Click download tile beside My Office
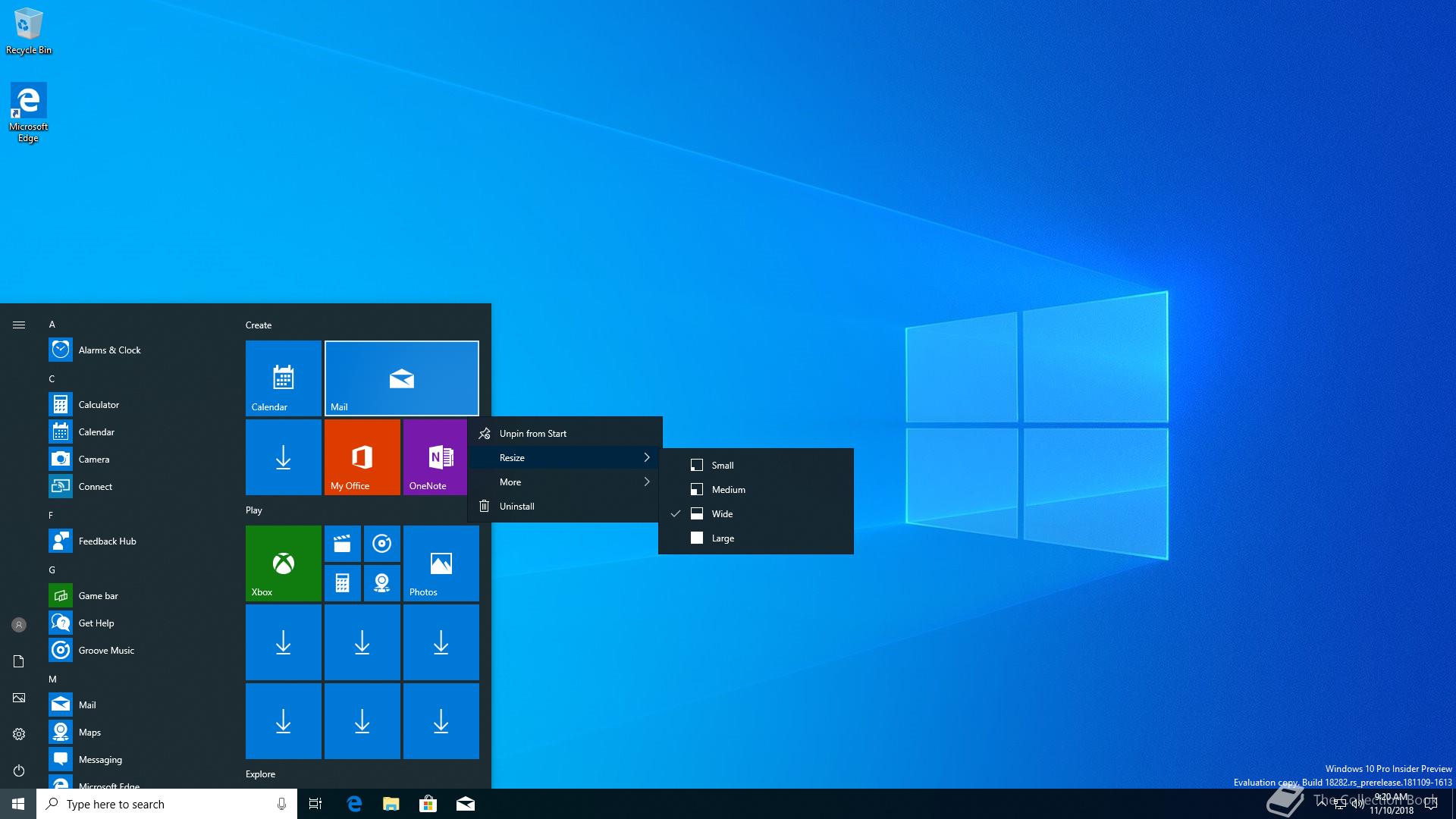1456x819 pixels. [284, 457]
